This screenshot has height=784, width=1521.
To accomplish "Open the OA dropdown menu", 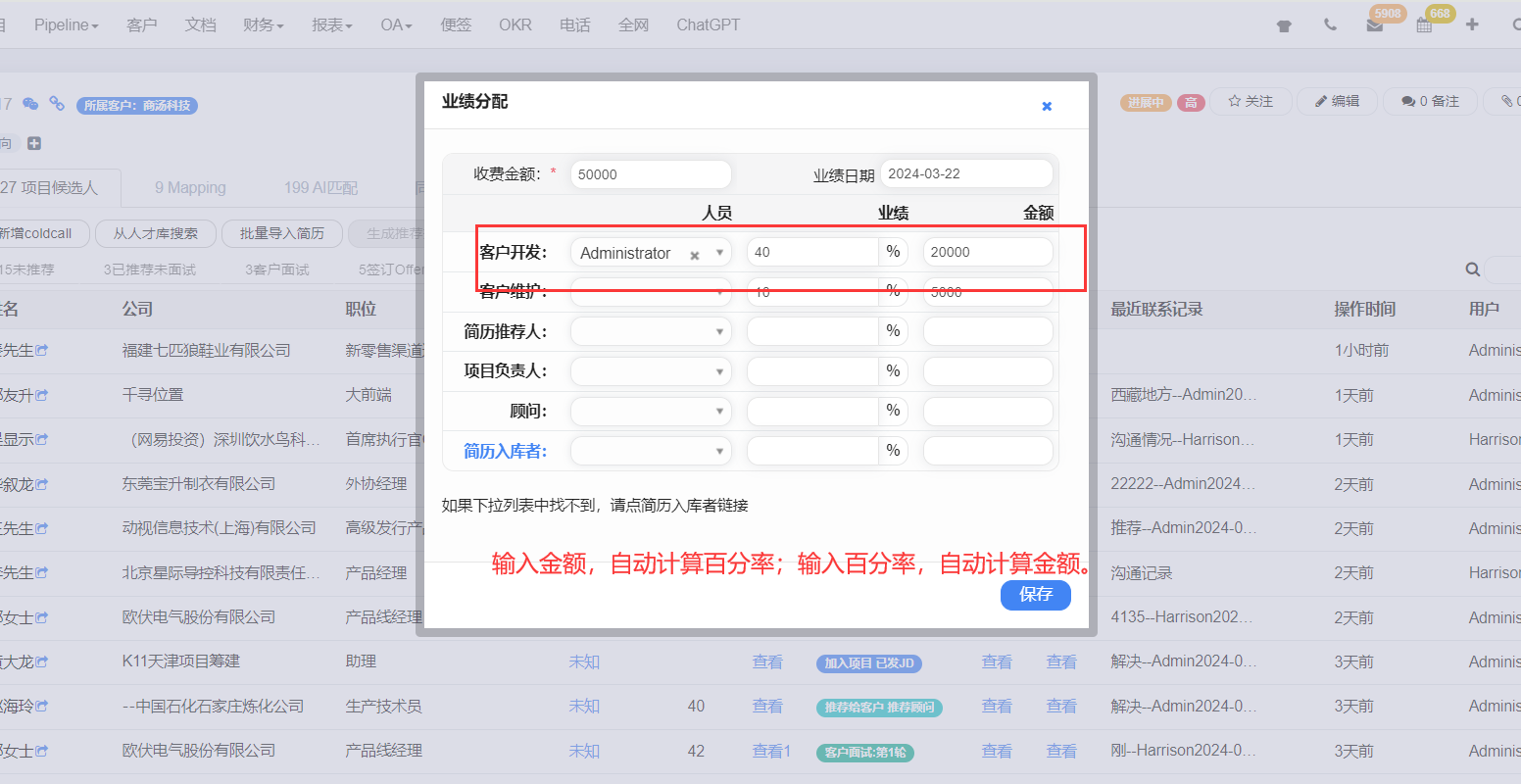I will [x=397, y=24].
